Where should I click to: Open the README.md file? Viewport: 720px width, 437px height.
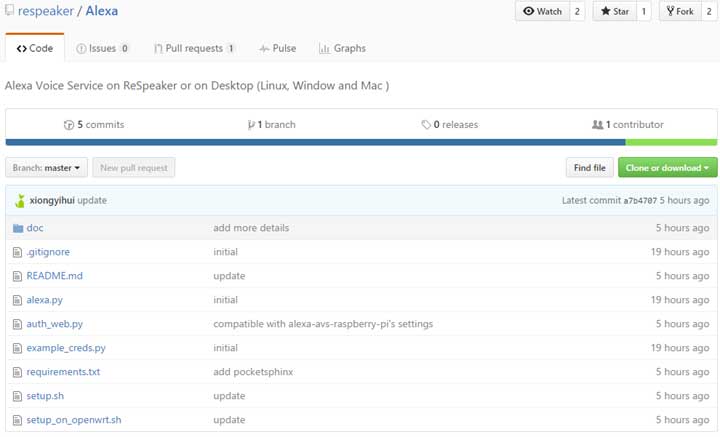coord(54,276)
